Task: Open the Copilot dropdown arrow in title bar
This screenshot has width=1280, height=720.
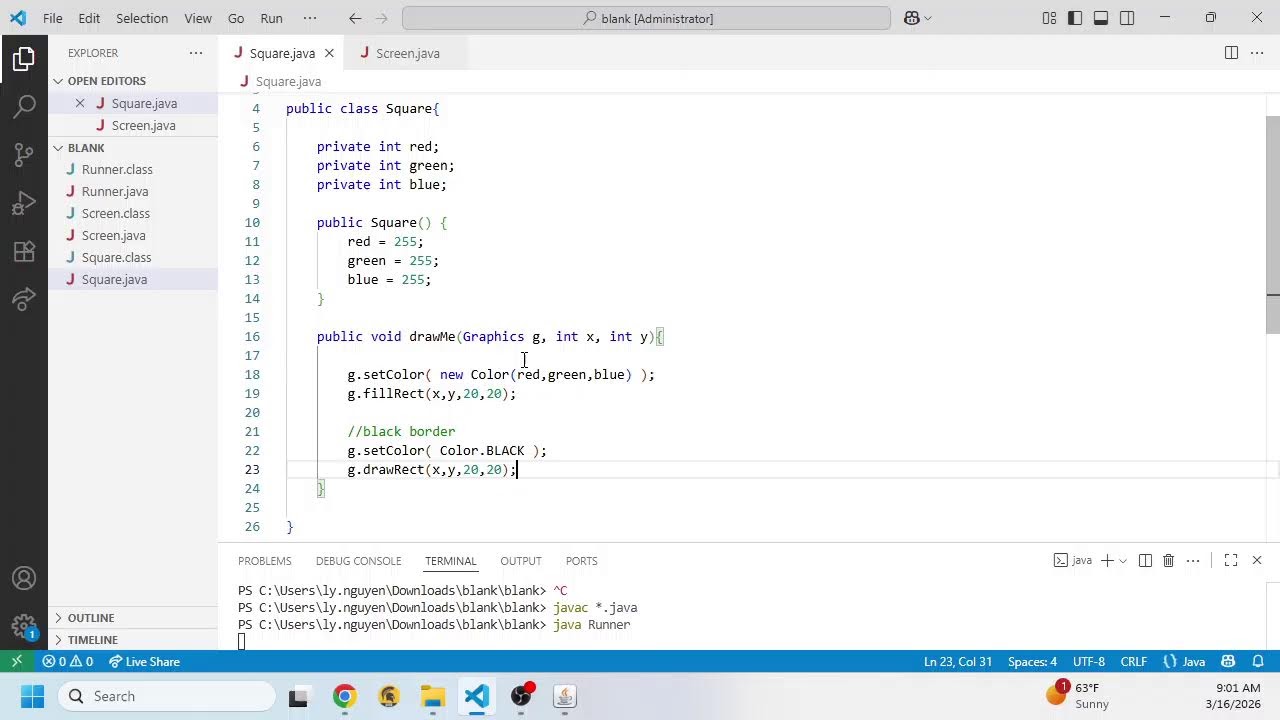Action: pos(928,18)
